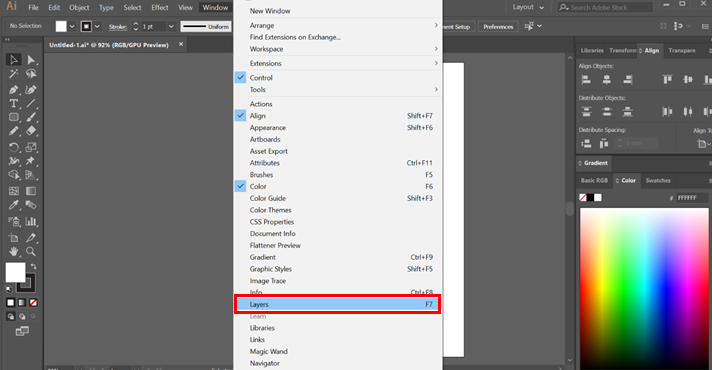Click Horizontal Align Left icon
The height and width of the screenshot is (370, 712).
coord(586,80)
